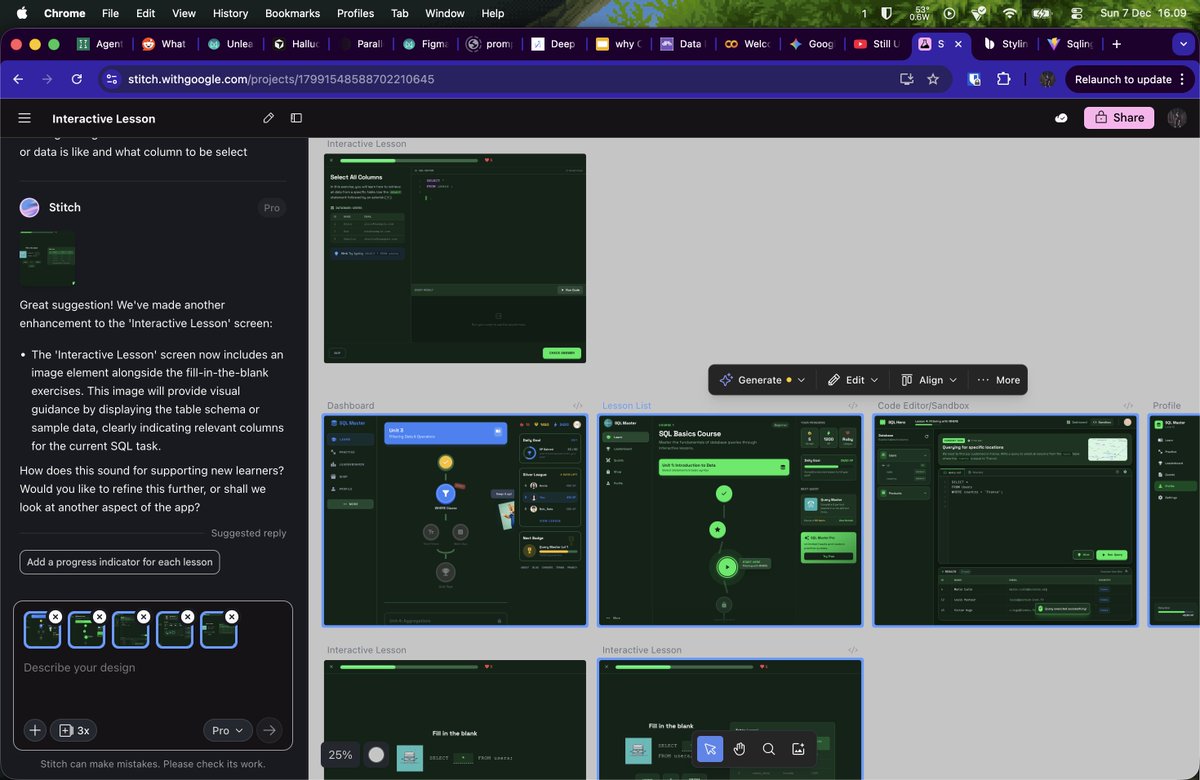This screenshot has height=780, width=1200.
Task: Select the top Interactive Lesson screen on canvas
Action: (455, 258)
